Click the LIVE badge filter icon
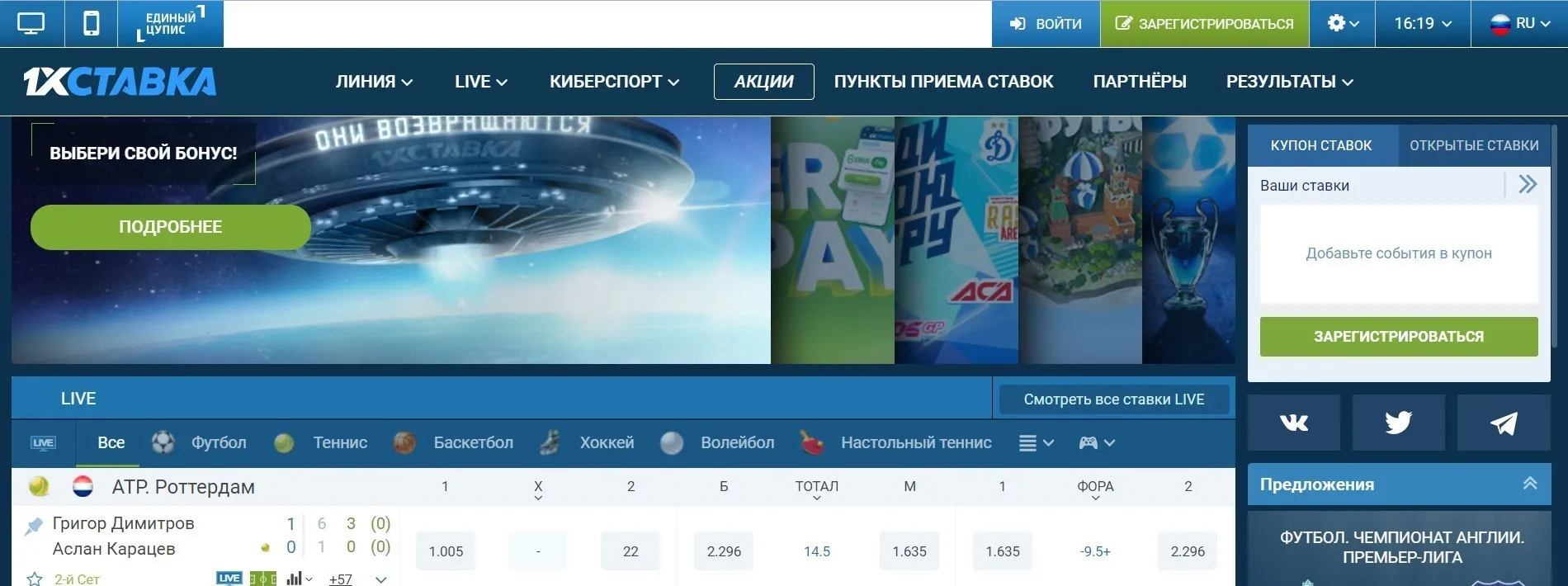Image resolution: width=1568 pixels, height=586 pixels. tap(43, 443)
